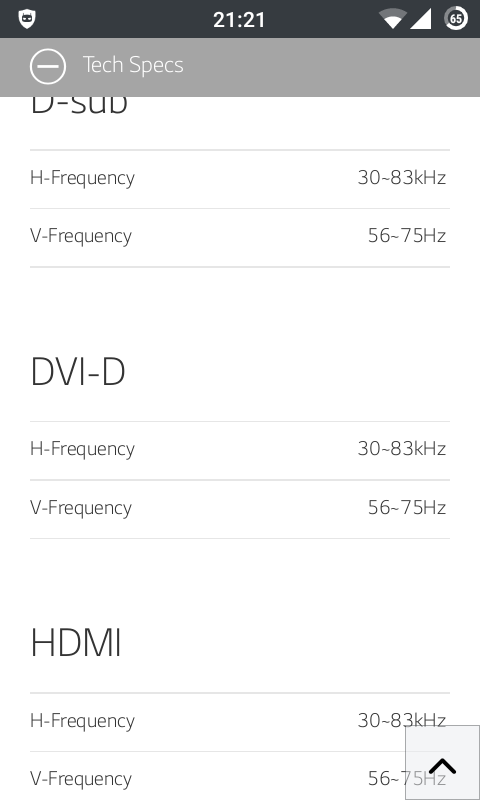
Task: Collapse Tech Specs with the minus icon
Action: pos(47,66)
